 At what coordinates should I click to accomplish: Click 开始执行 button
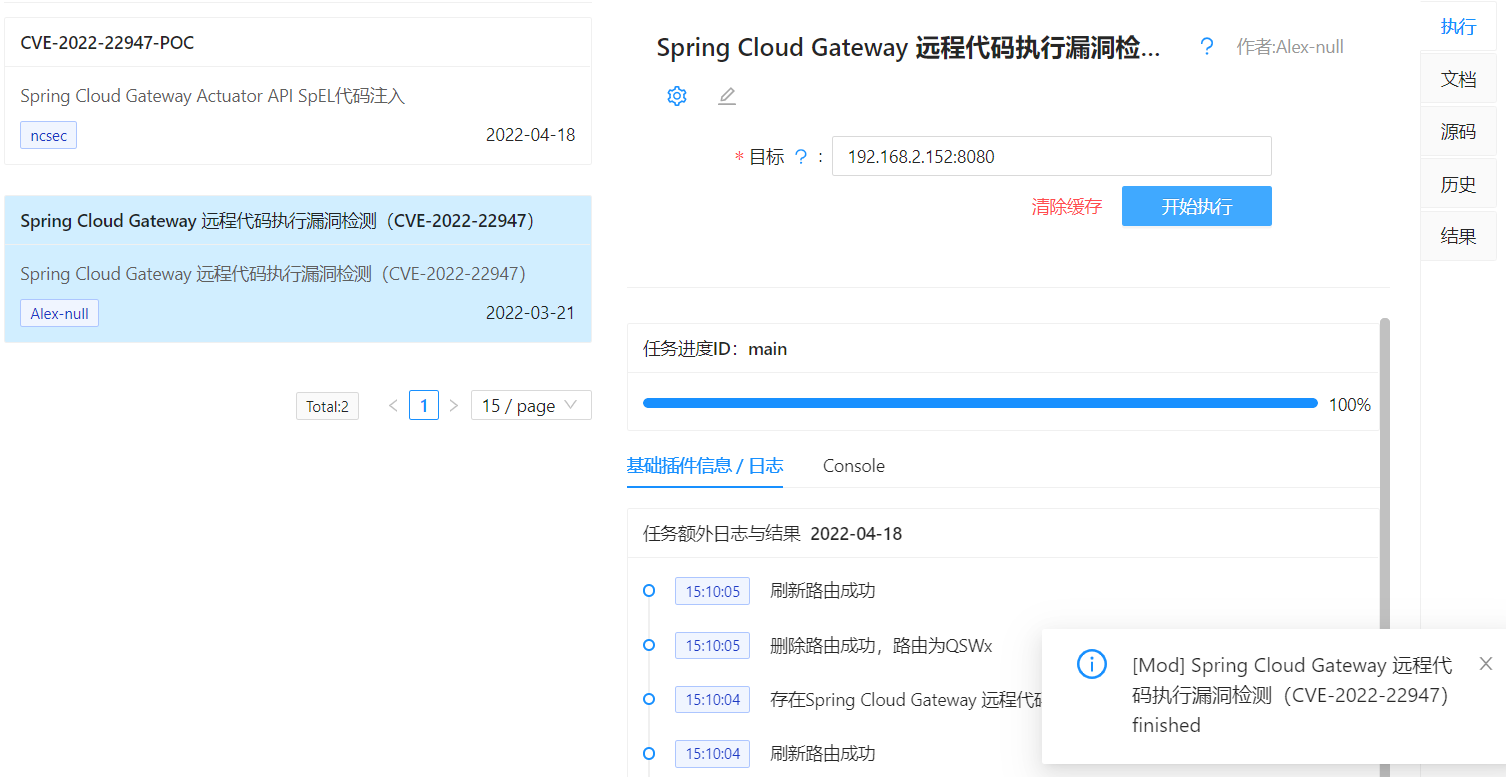coord(1197,207)
